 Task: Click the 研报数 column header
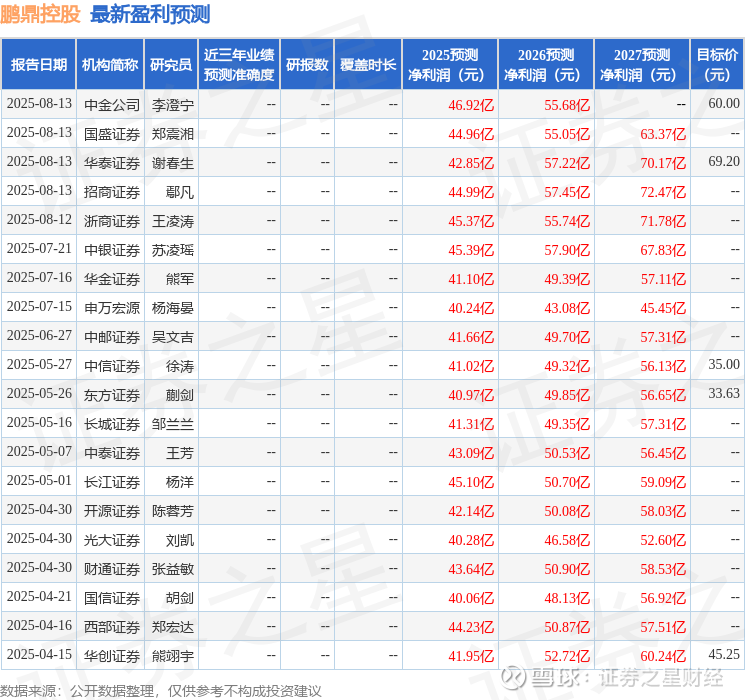pos(307,65)
